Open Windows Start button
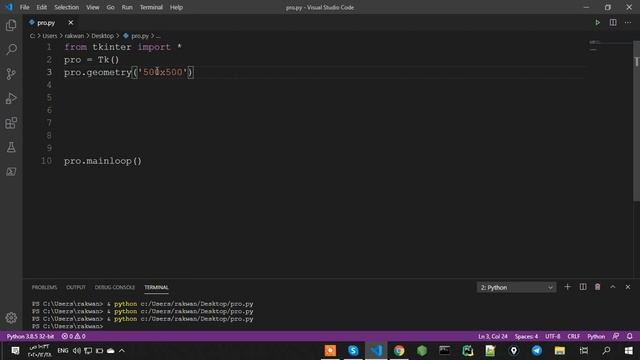This screenshot has height=360, width=640. [x=629, y=351]
